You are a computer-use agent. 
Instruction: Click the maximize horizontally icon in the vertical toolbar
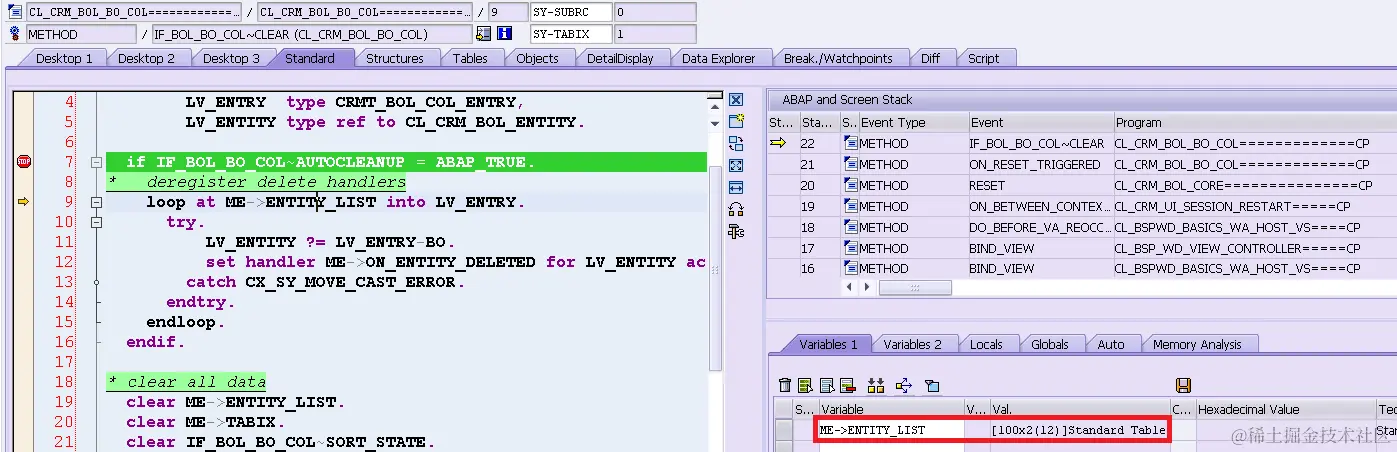736,187
